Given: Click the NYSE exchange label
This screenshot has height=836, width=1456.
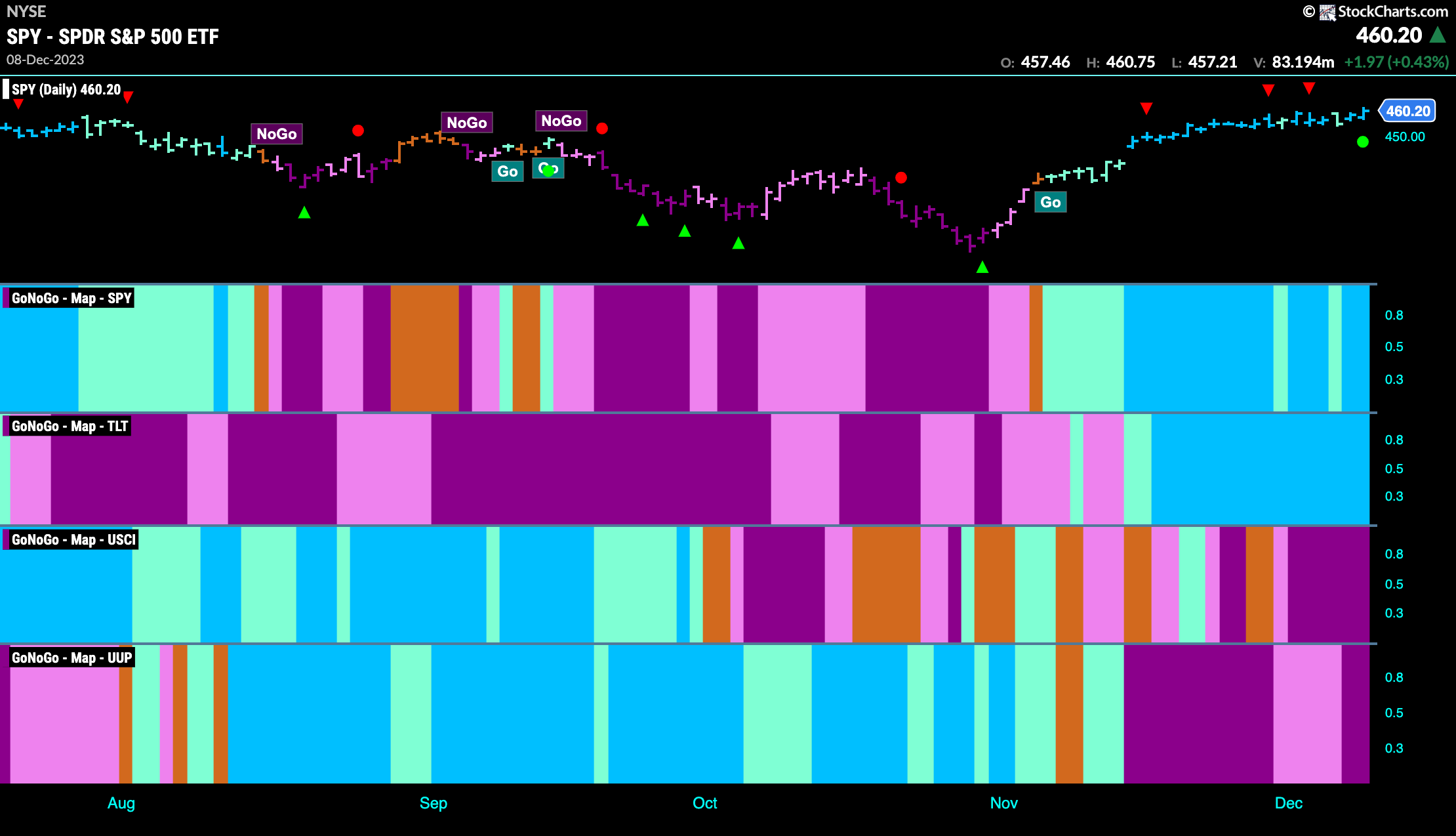Looking at the screenshot, I should [26, 12].
